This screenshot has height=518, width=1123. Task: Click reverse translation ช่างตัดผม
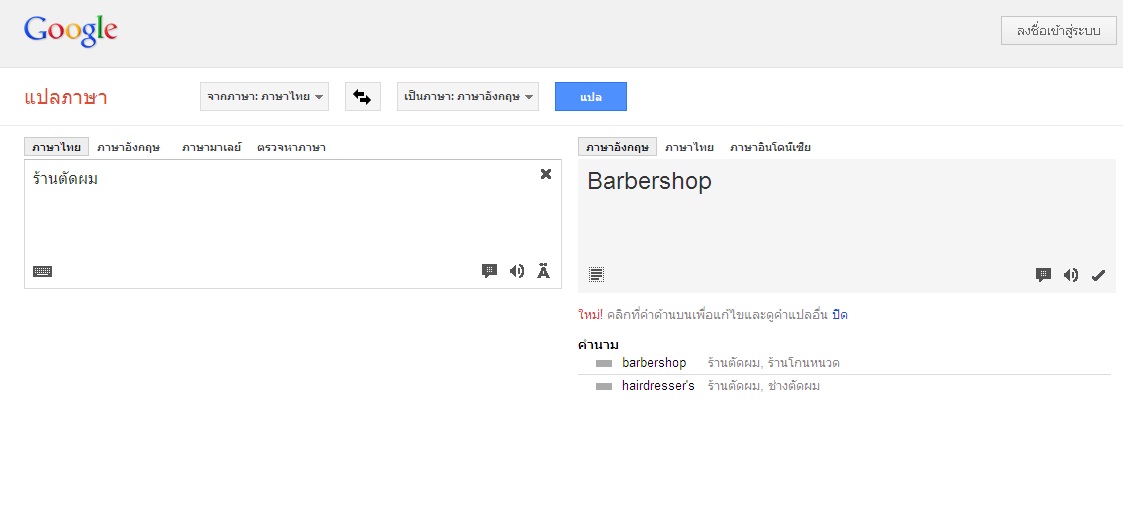click(x=794, y=386)
